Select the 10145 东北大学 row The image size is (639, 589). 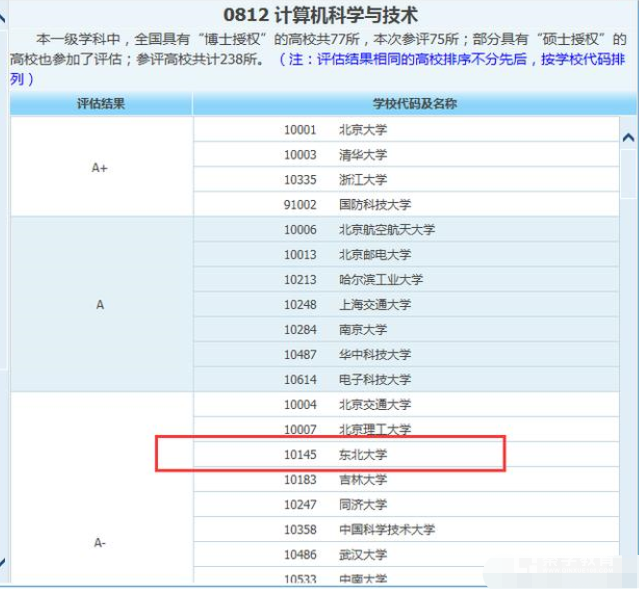[x=406, y=454]
